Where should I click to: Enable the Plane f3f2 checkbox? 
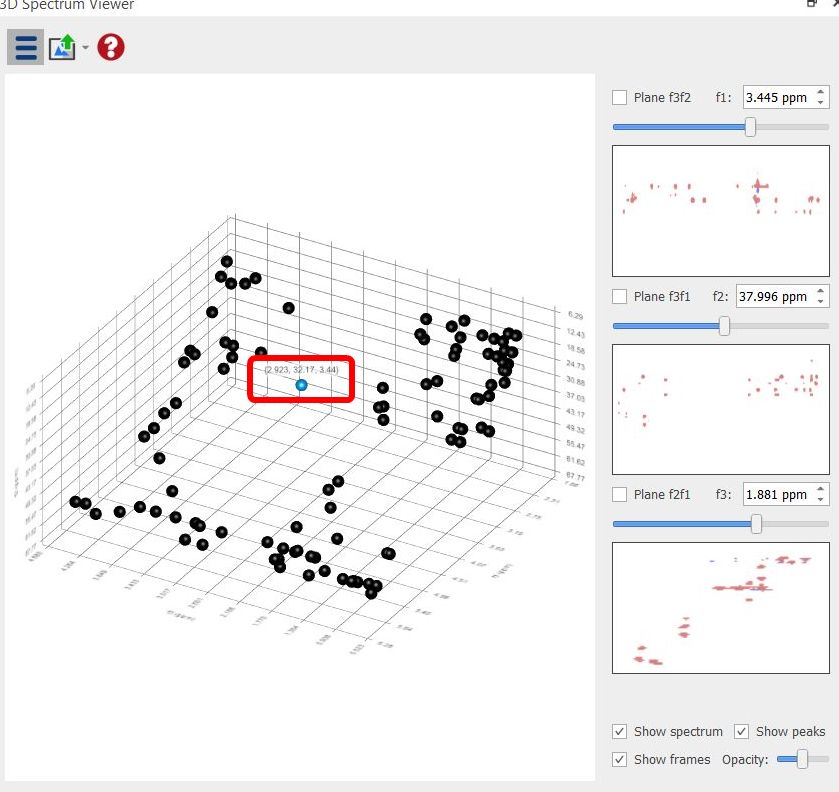[x=620, y=97]
